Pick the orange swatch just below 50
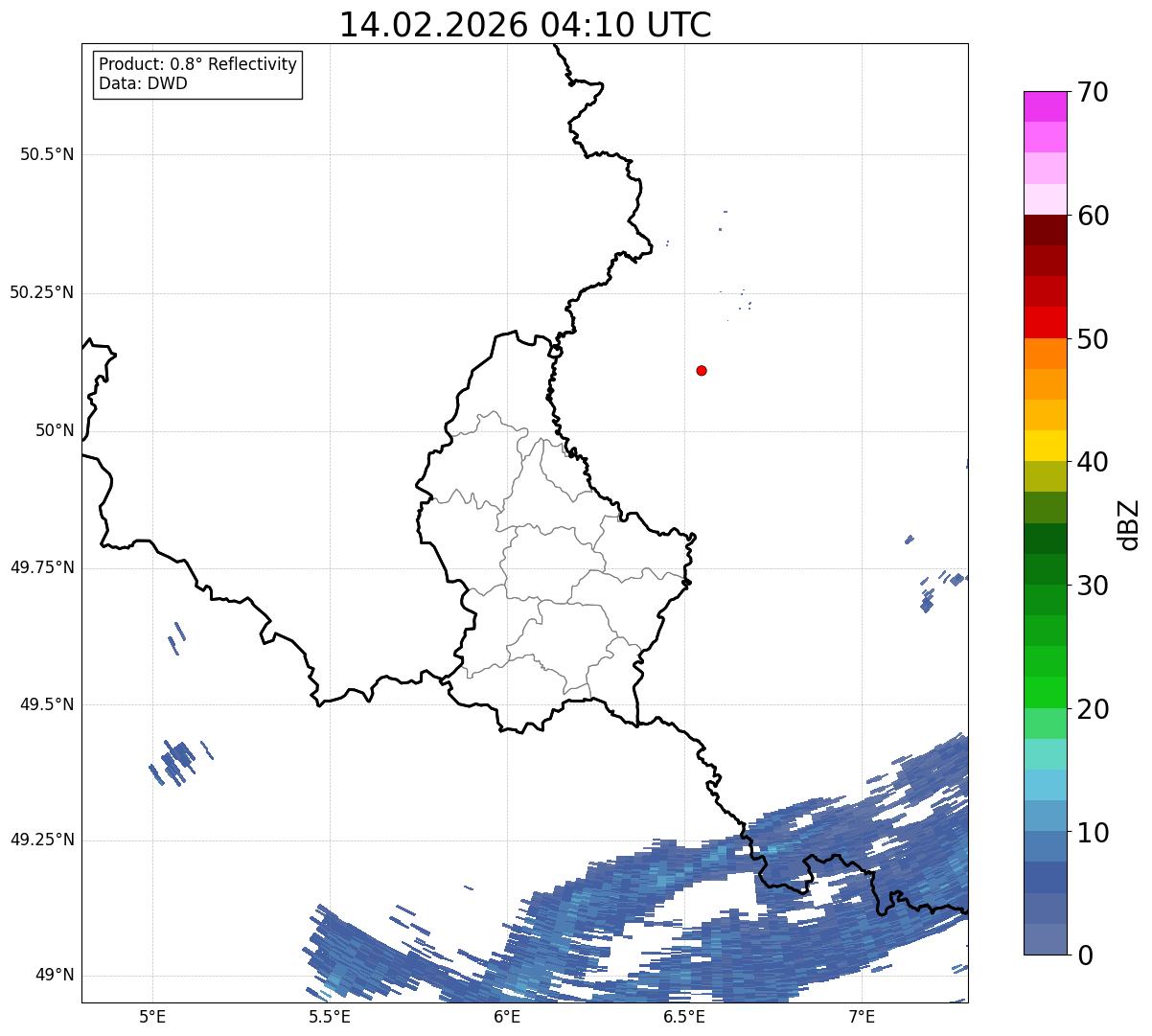1152x1036 pixels. click(x=1045, y=354)
